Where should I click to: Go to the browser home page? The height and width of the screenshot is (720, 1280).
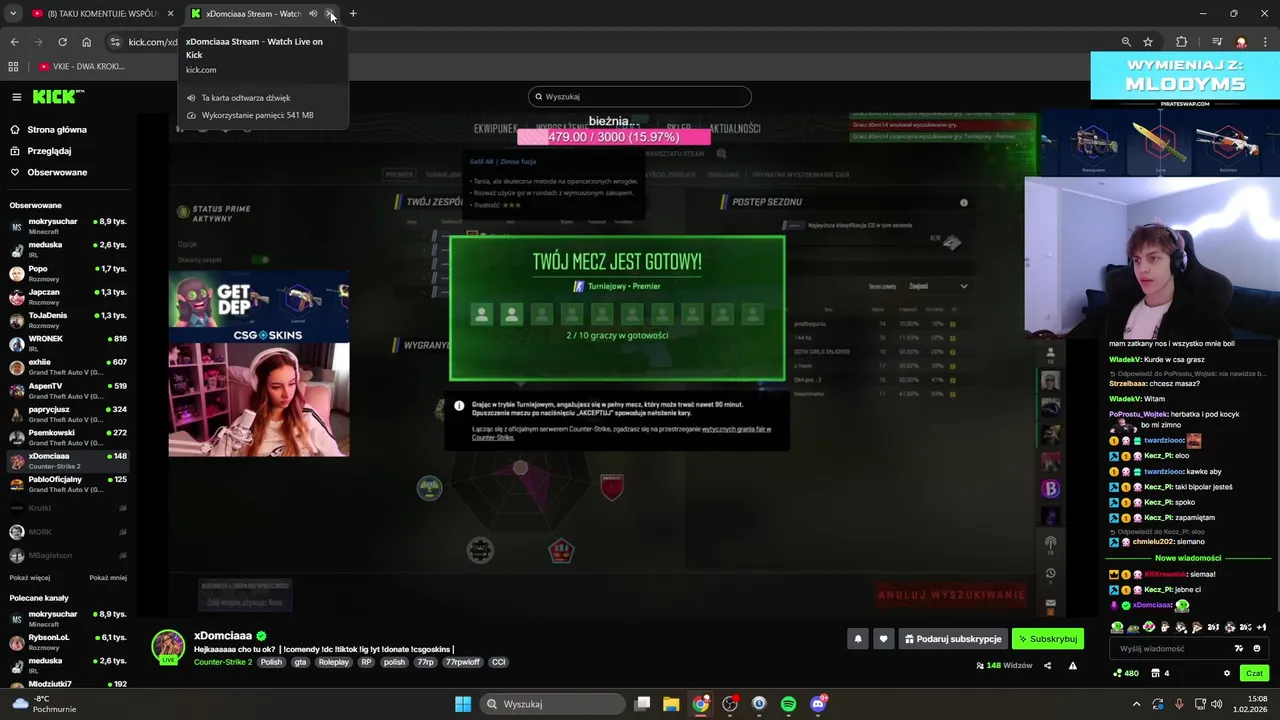86,42
